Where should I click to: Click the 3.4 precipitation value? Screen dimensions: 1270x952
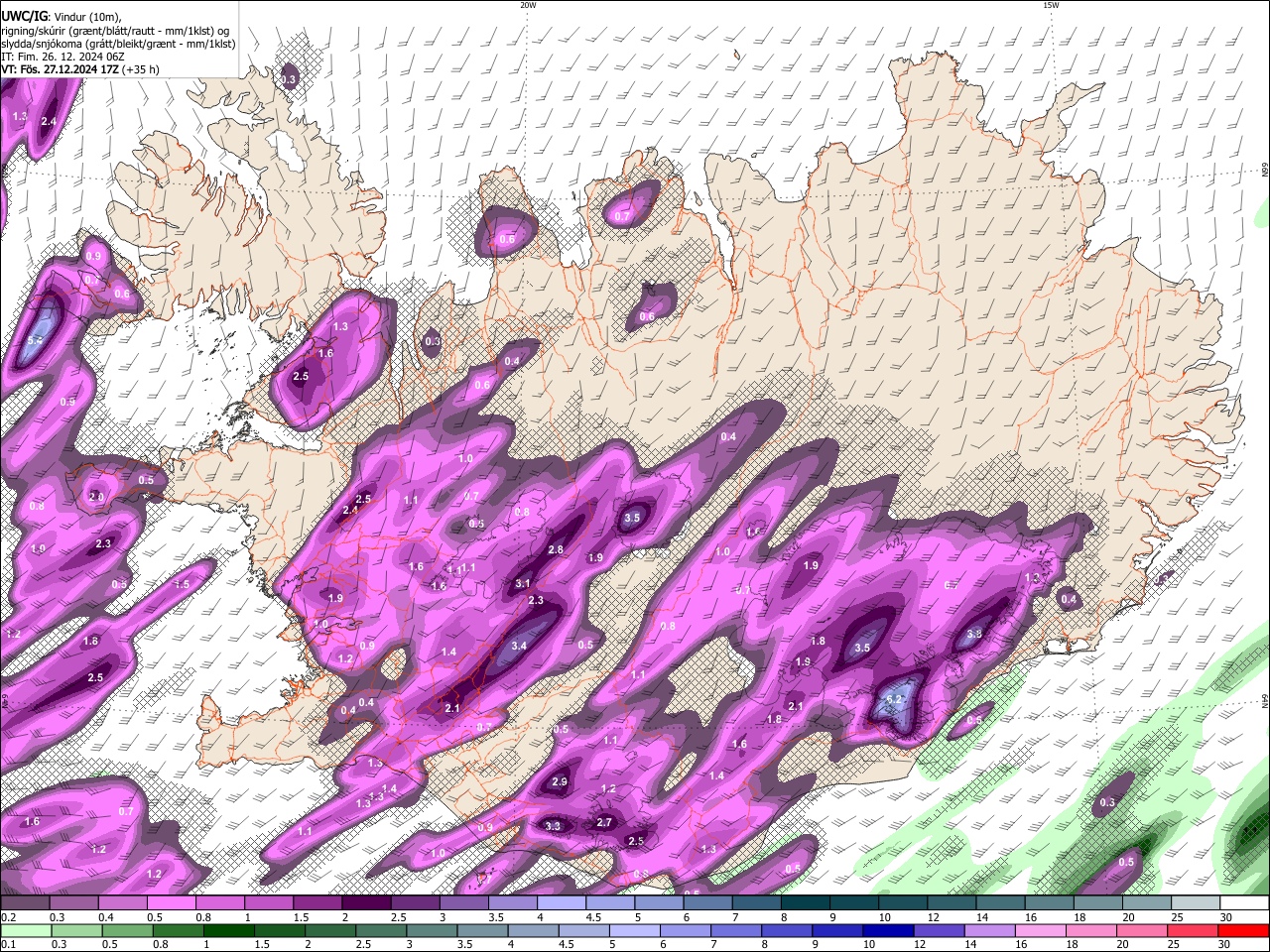click(x=519, y=646)
